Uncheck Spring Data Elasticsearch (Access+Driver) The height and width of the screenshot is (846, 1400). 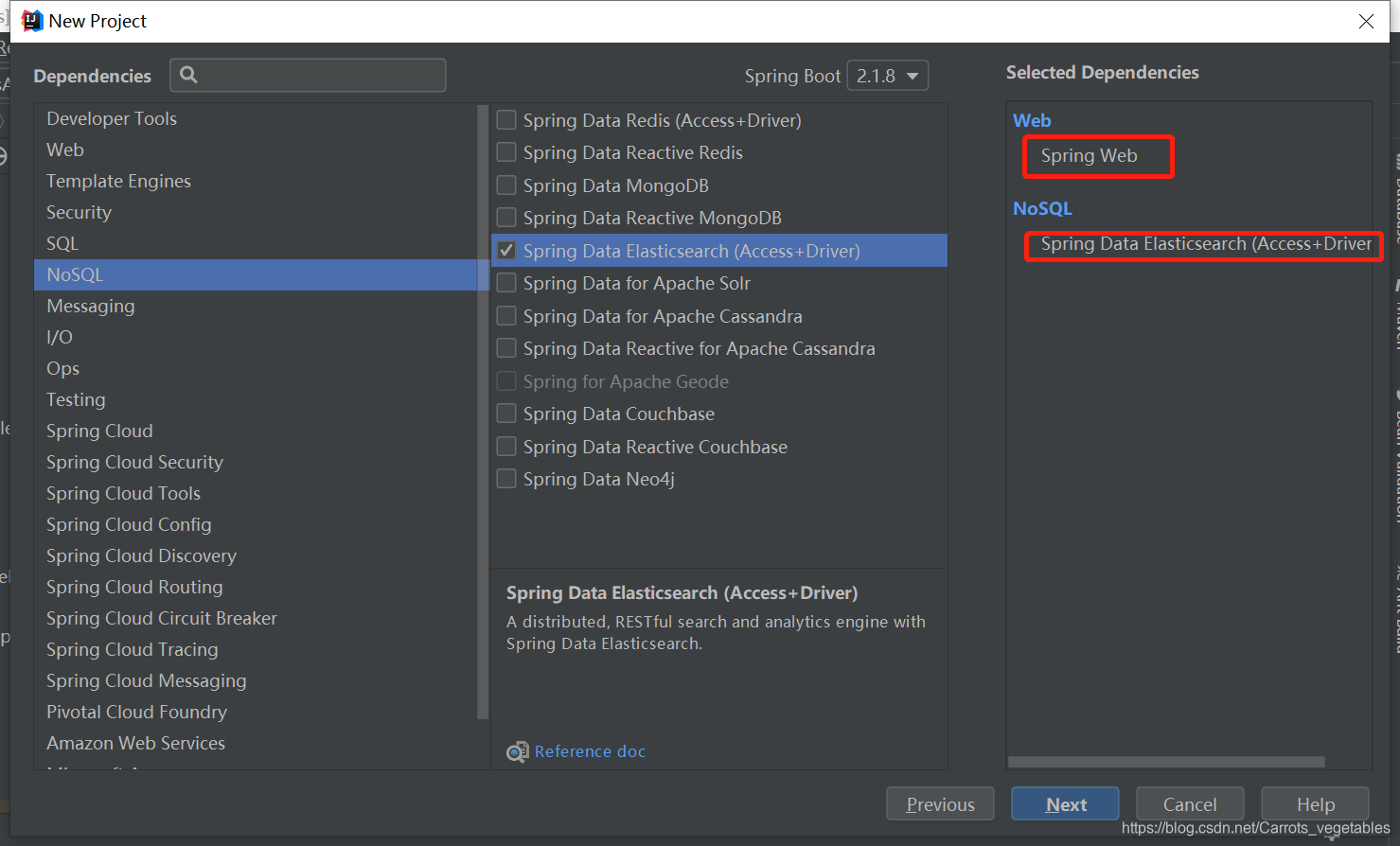506,251
